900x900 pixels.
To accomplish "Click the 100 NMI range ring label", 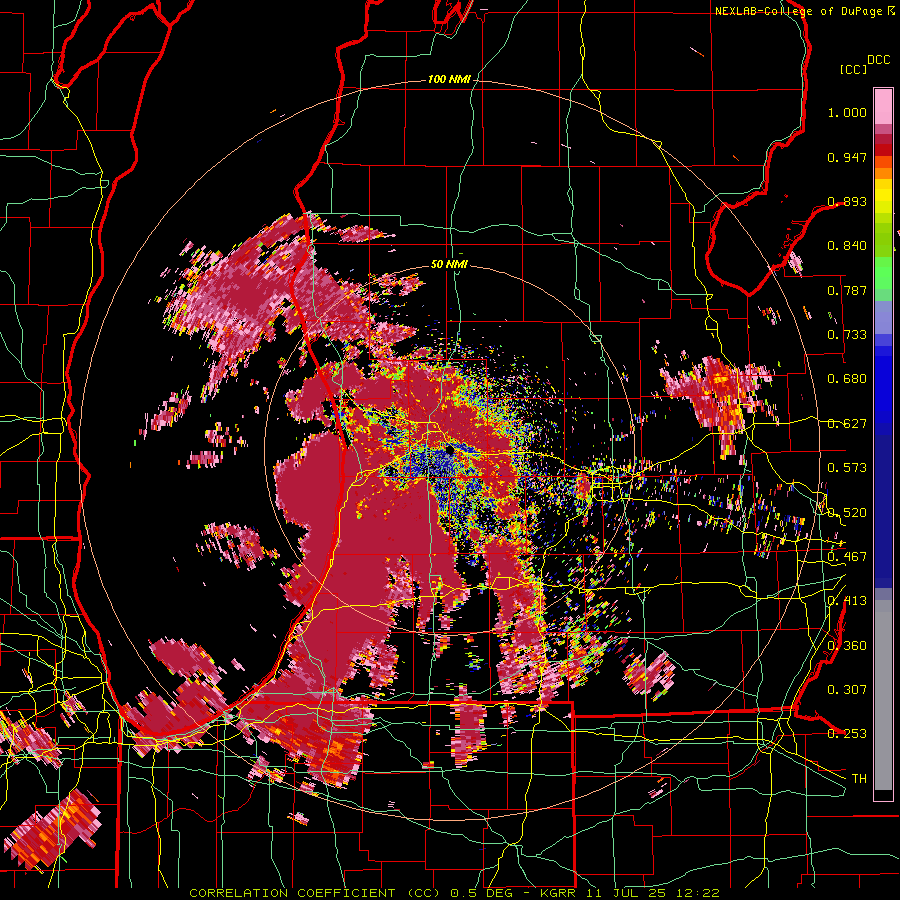I will coord(449,79).
